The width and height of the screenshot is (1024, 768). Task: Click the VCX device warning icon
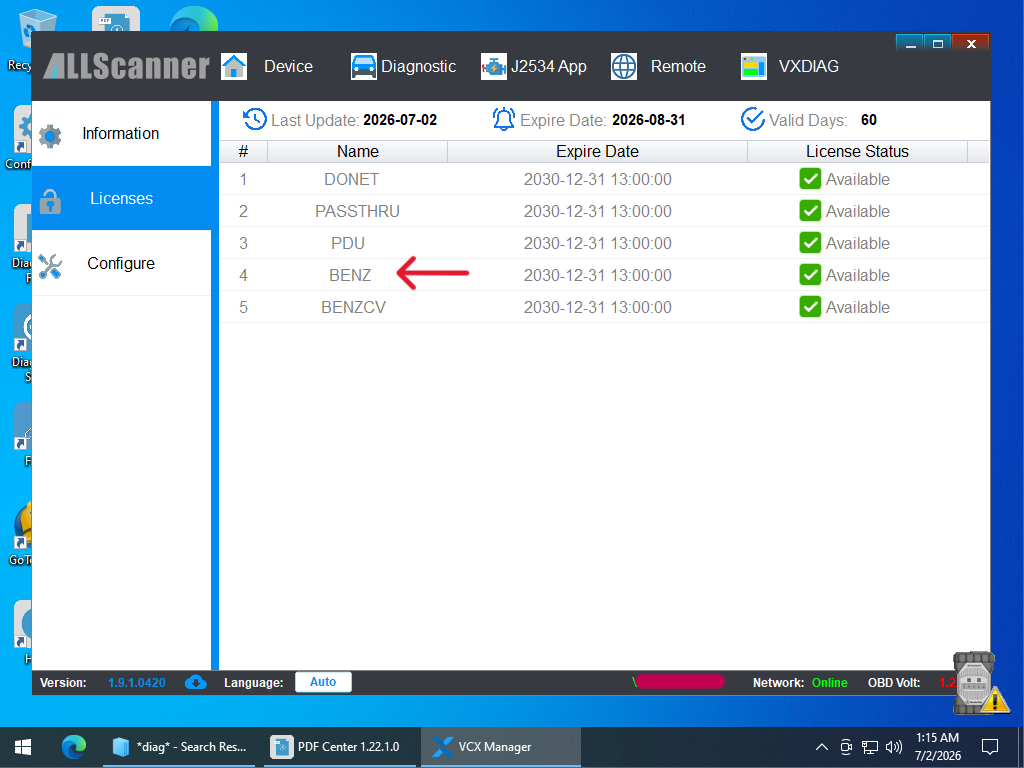(x=980, y=684)
